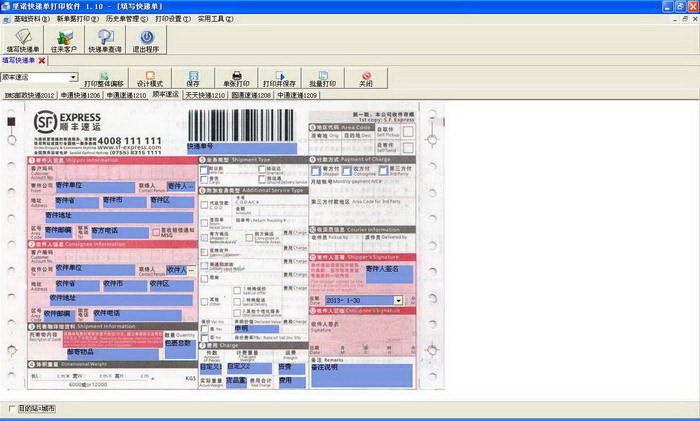Select the 天天快递1210 template tab
This screenshot has height=421, width=700.
click(203, 95)
